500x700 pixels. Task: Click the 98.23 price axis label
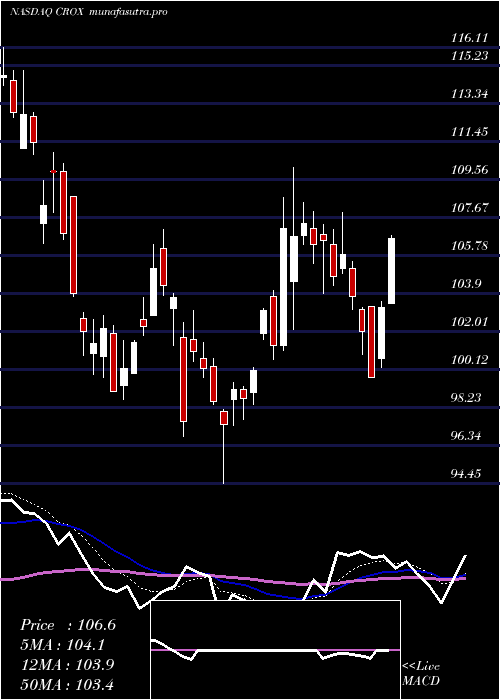[467, 398]
